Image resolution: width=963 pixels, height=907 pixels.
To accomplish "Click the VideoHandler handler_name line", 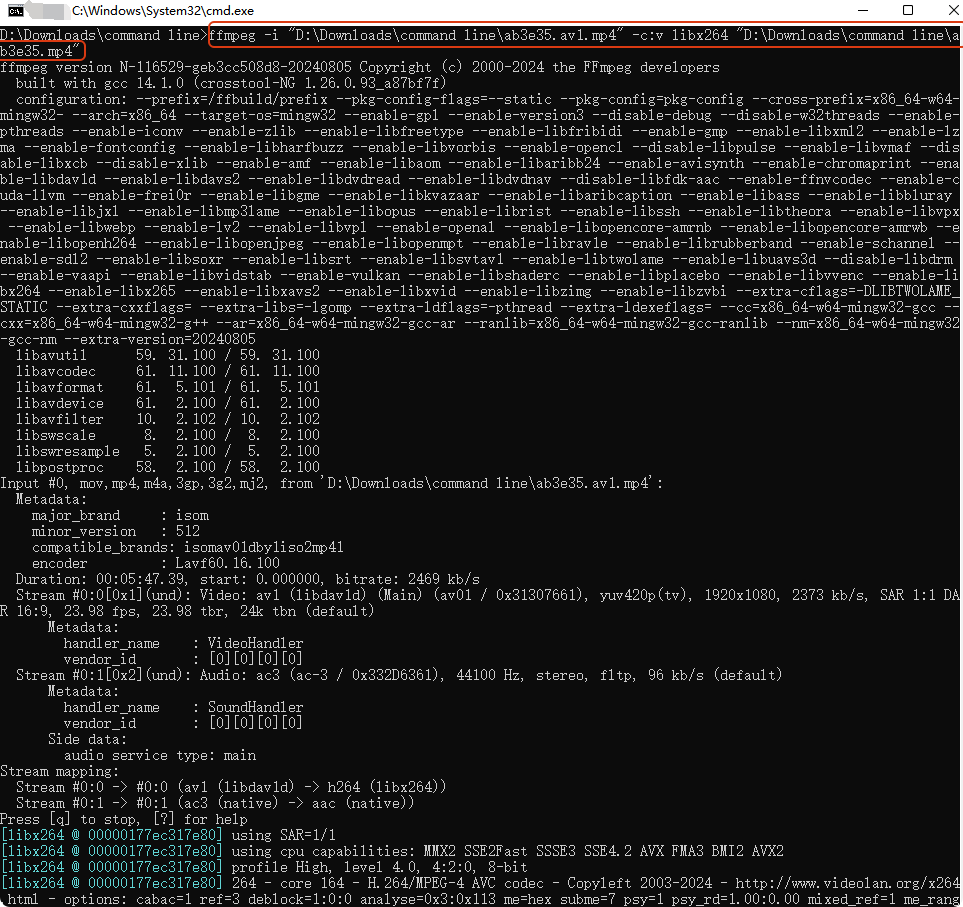I will [x=183, y=643].
